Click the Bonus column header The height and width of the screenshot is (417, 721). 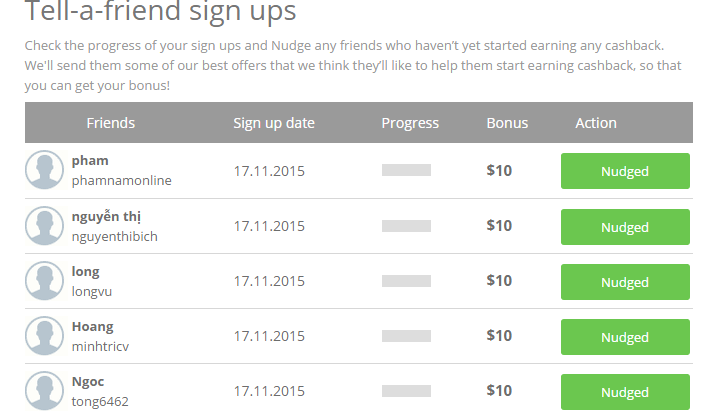coord(507,123)
